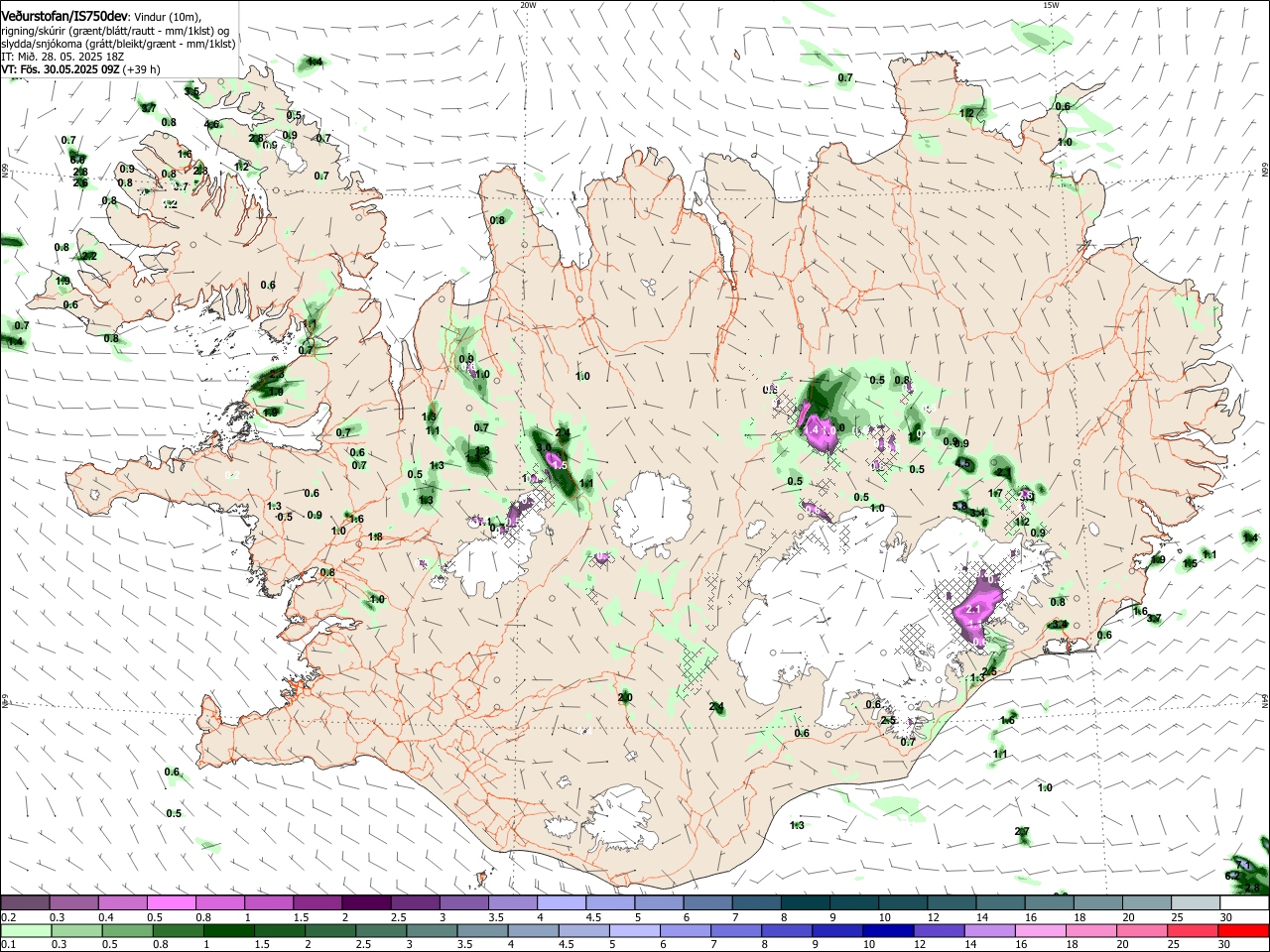Click the '1.8' value in western Iceland
The image size is (1270, 952).
pos(375,537)
